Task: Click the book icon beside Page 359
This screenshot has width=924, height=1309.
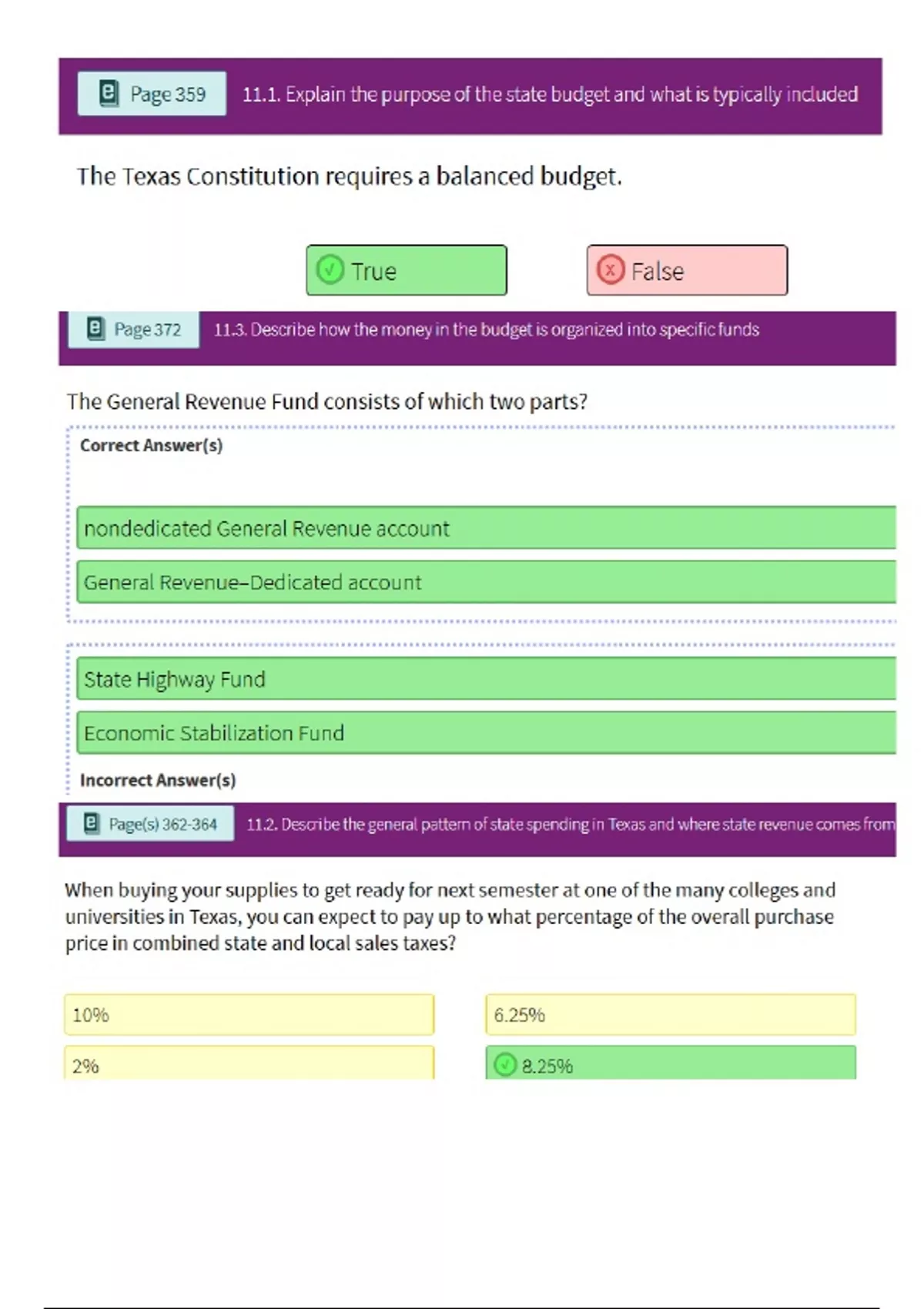Action: tap(109, 93)
